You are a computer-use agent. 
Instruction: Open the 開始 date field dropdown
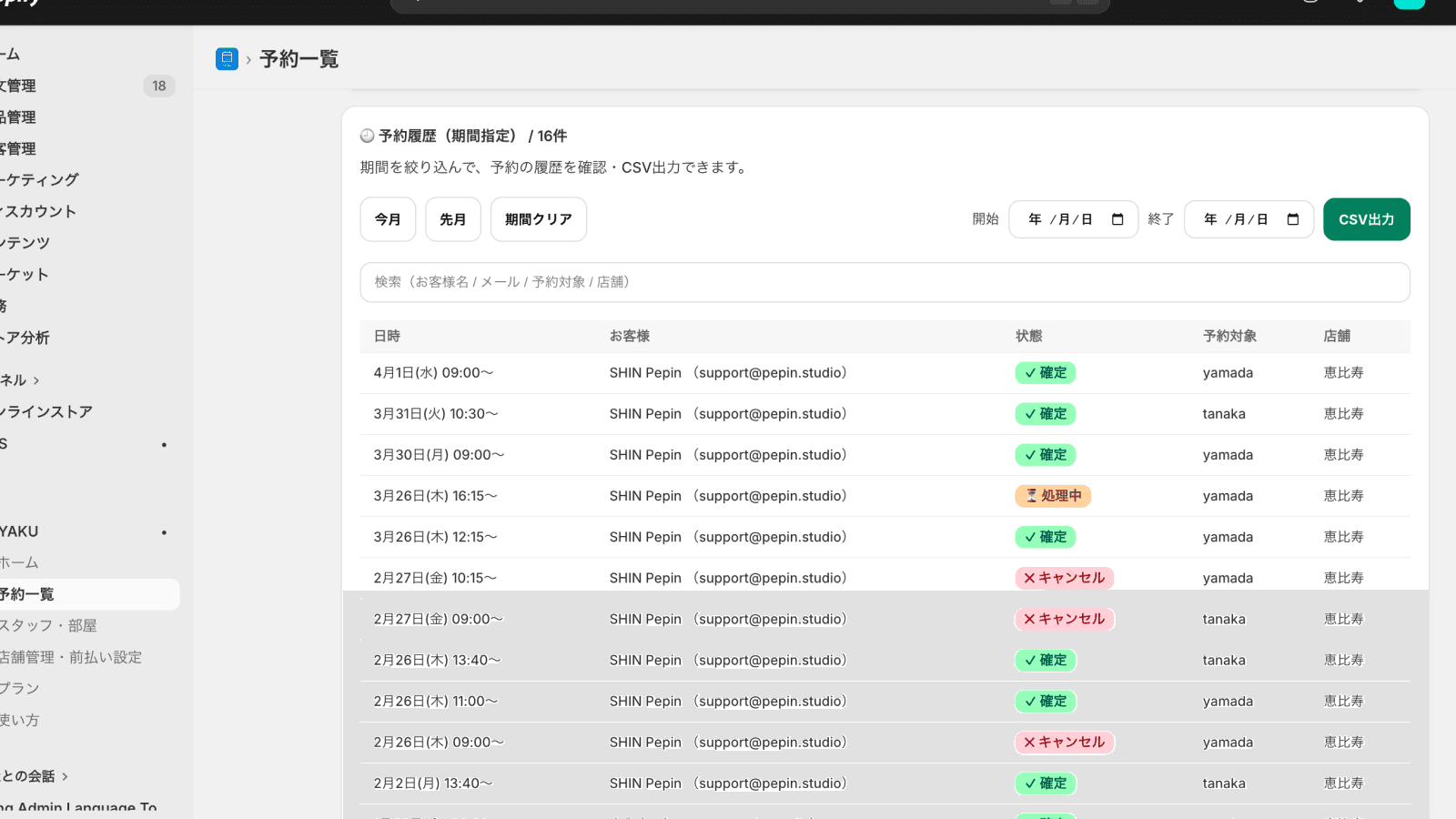pos(1060,219)
